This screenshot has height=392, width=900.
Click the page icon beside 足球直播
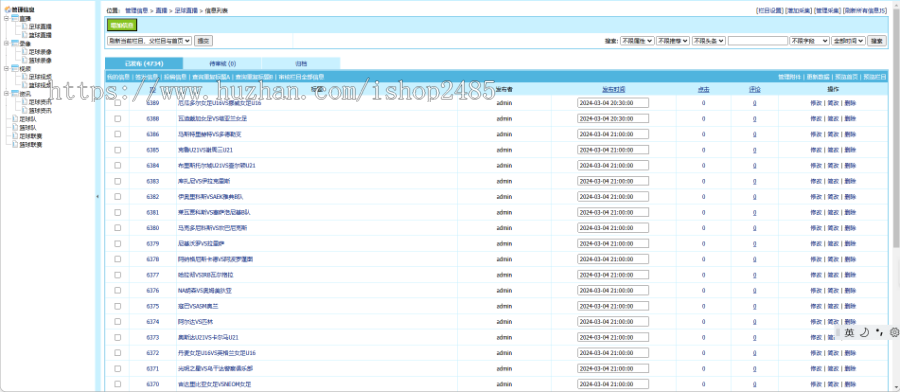tap(25, 26)
